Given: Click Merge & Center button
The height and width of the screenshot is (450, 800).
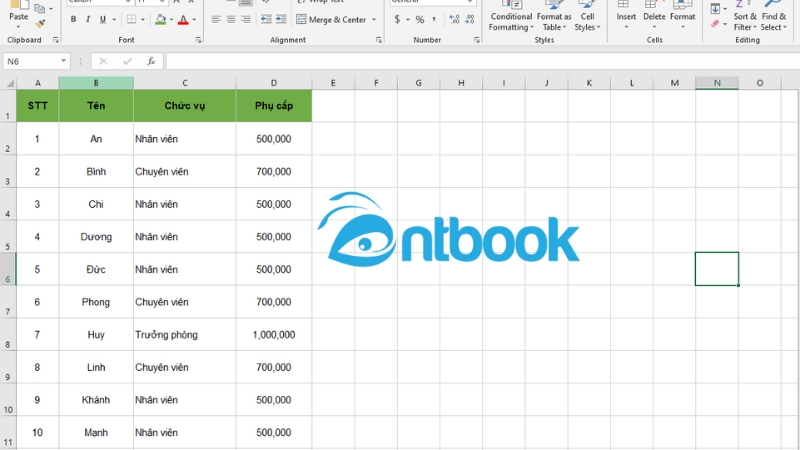Looking at the screenshot, I should pos(332,19).
